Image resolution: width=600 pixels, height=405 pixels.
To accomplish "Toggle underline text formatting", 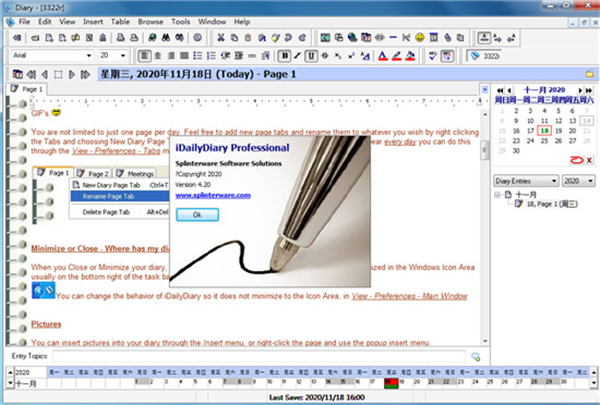I will pyautogui.click(x=311, y=54).
